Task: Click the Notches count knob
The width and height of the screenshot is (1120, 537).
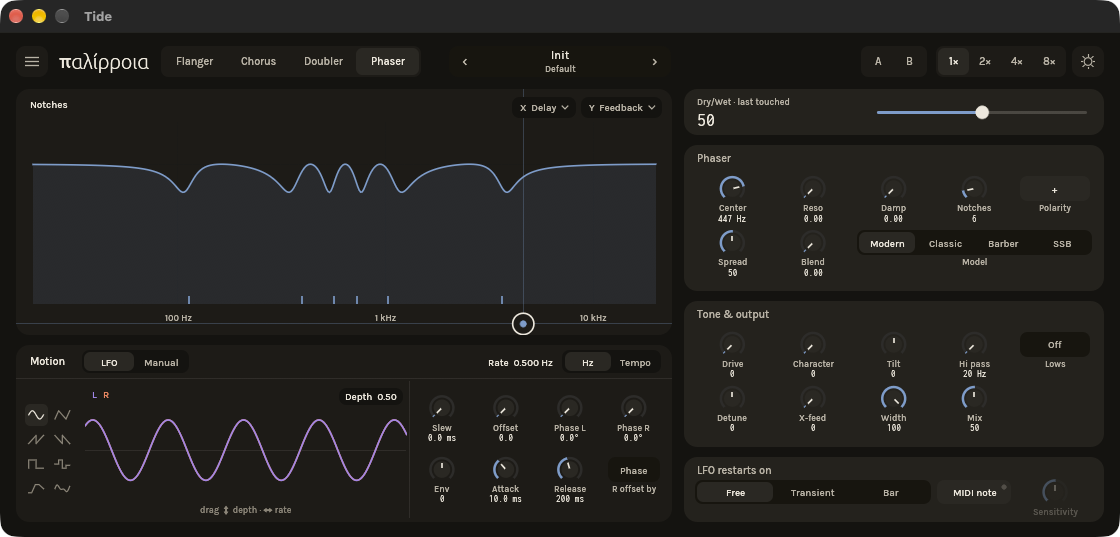Action: [974, 189]
